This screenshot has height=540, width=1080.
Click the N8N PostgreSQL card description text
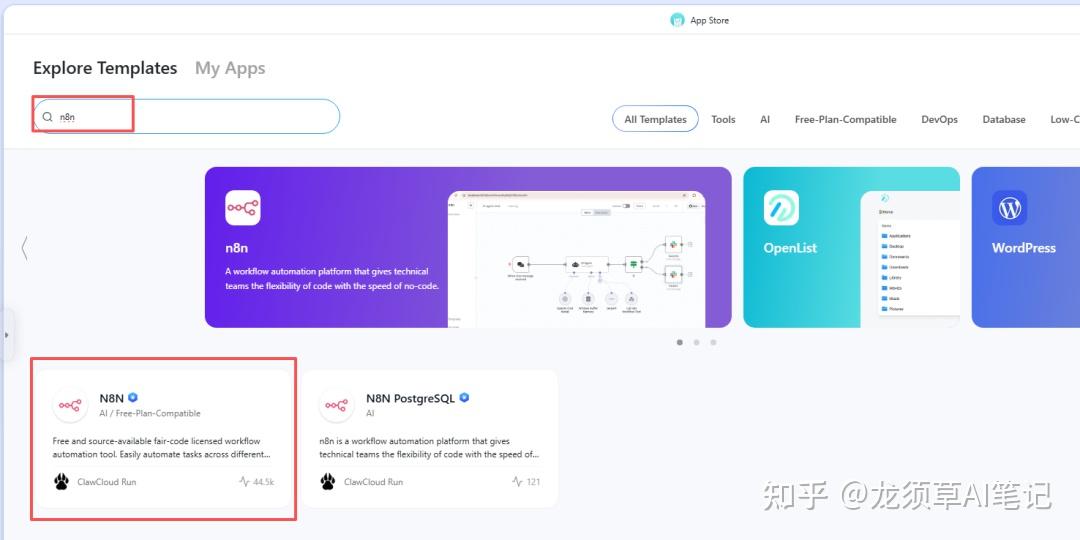(428, 448)
